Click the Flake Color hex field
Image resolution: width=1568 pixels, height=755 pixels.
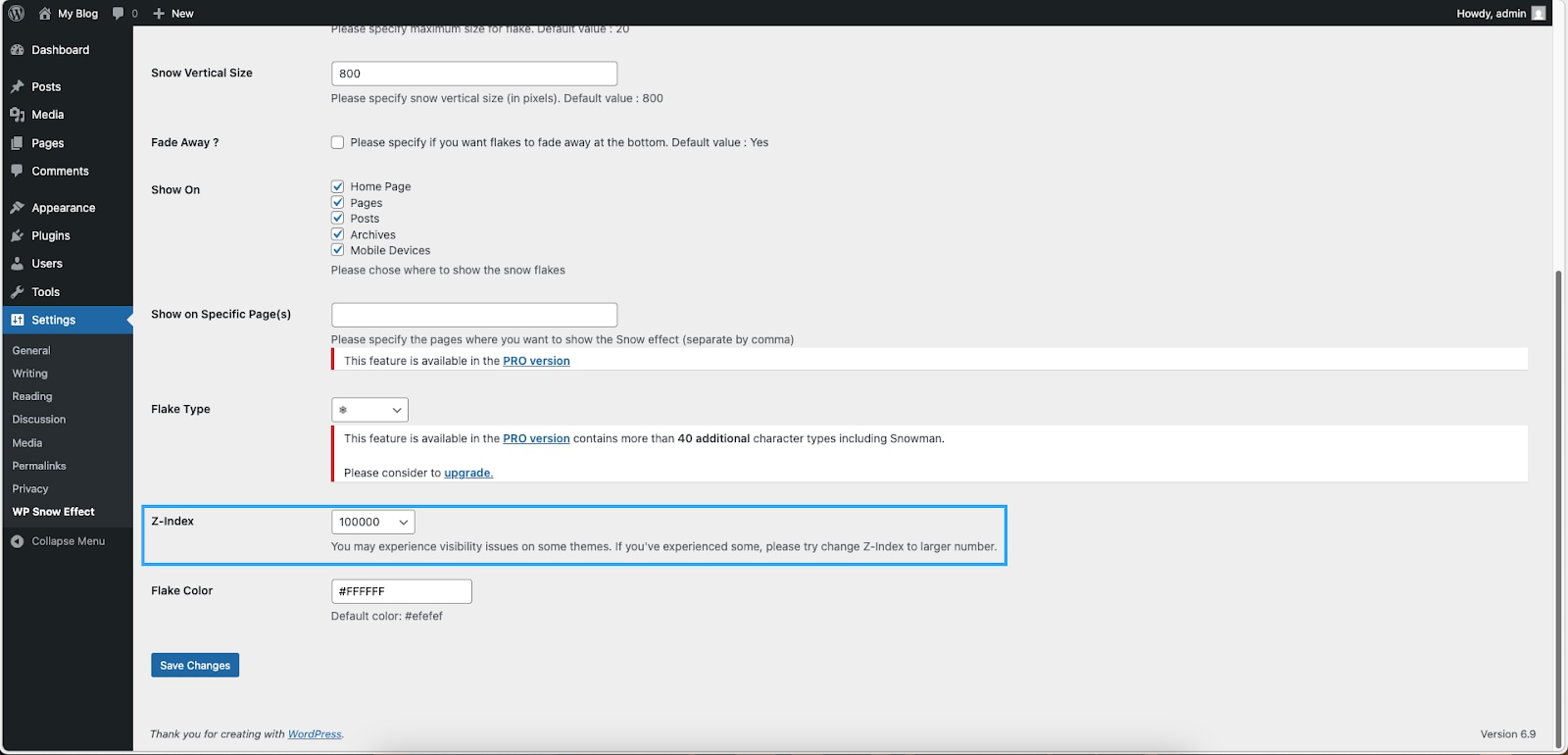(x=401, y=591)
